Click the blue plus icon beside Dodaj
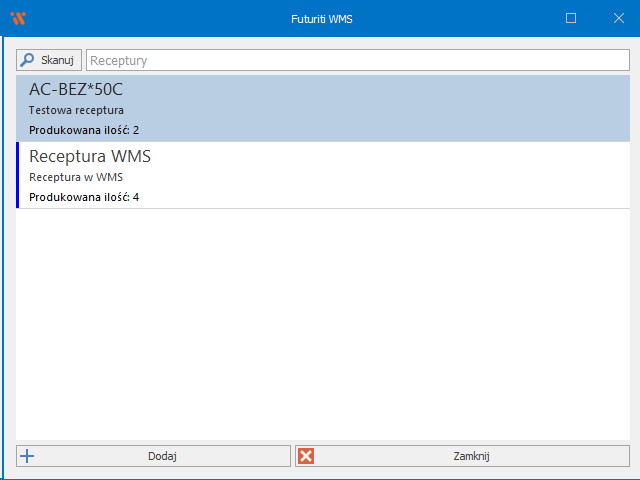Screen dimensions: 640x480 [x=28, y=456]
